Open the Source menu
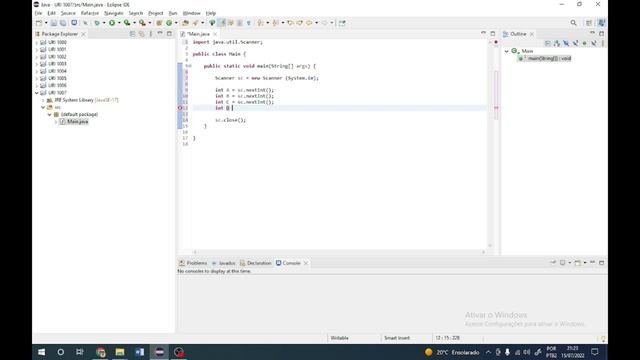The image size is (640, 360). [68, 13]
